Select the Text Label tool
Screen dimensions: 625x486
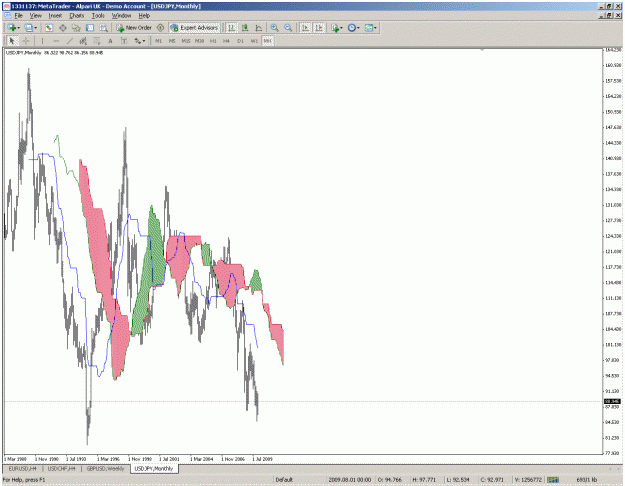tap(124, 41)
